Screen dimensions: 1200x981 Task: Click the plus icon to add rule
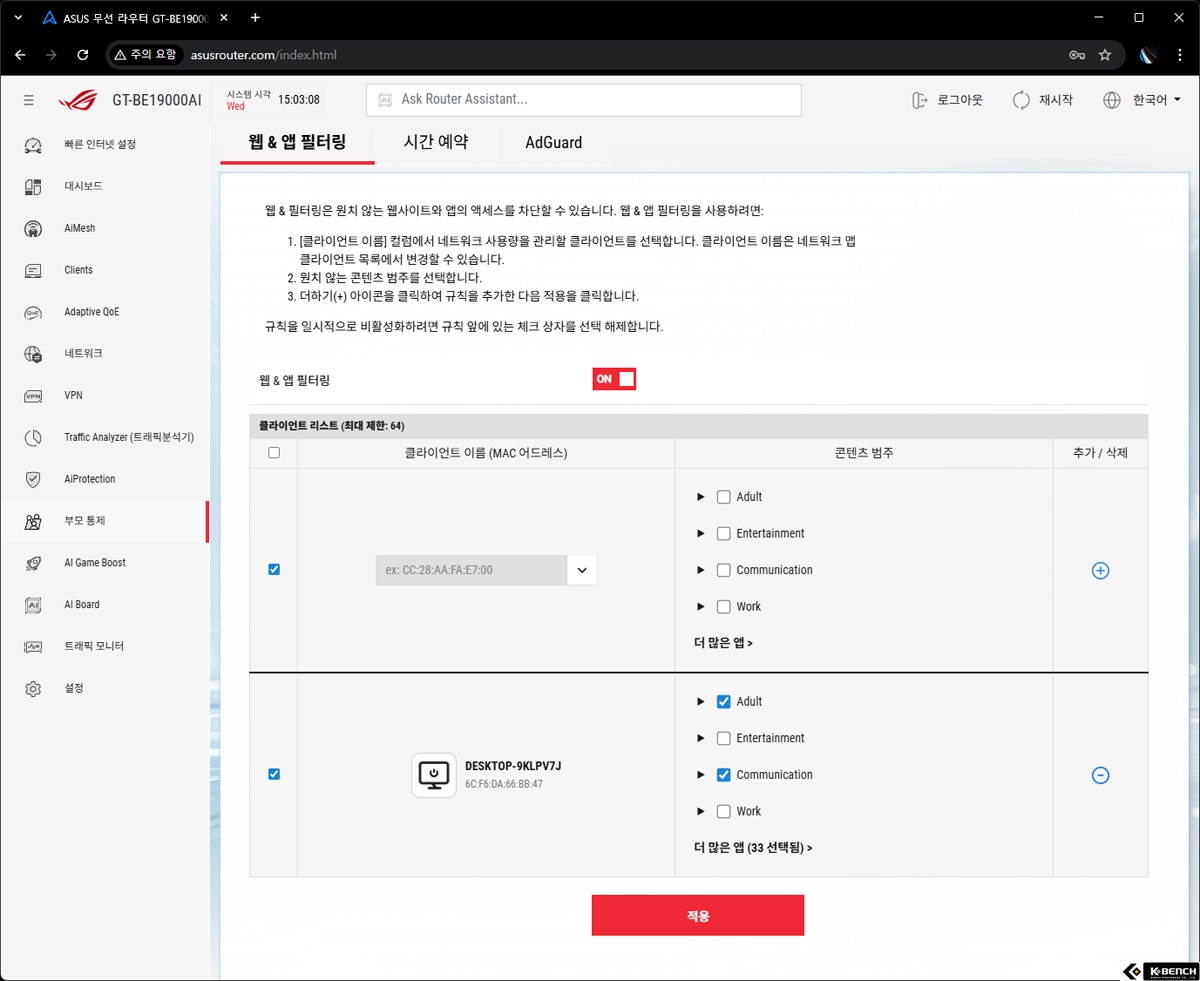pyautogui.click(x=1100, y=571)
